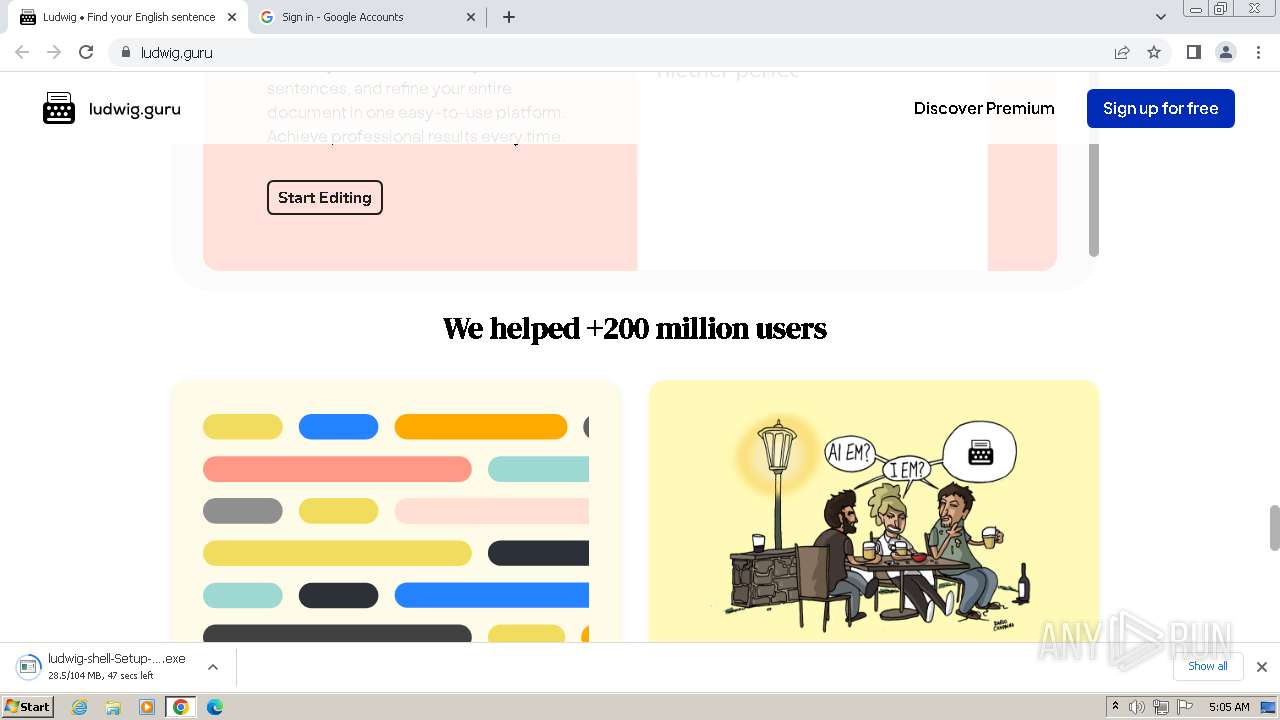The height and width of the screenshot is (720, 1280).
Task: Click the Start Editing button
Action: [x=325, y=197]
